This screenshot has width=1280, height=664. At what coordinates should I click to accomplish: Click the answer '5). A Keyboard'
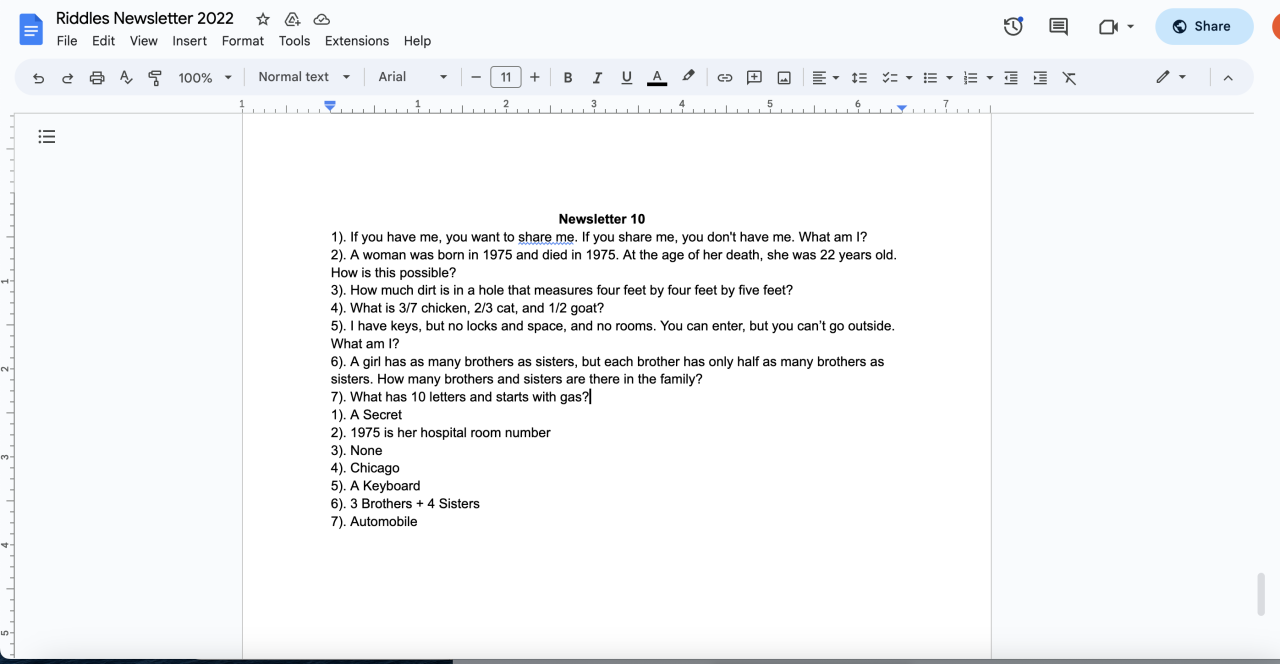click(x=376, y=486)
